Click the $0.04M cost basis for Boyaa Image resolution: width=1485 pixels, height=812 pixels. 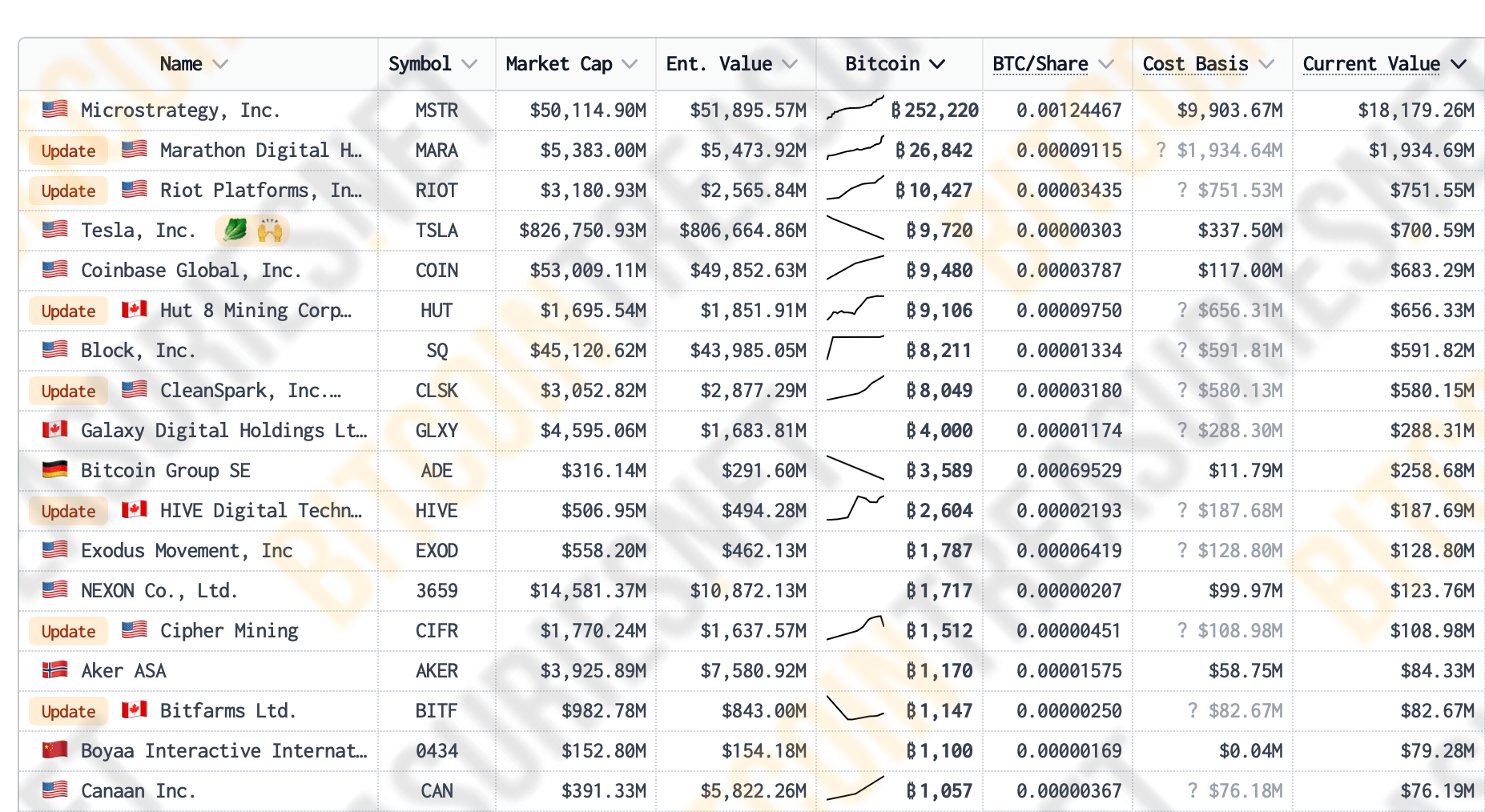[x=1251, y=751]
